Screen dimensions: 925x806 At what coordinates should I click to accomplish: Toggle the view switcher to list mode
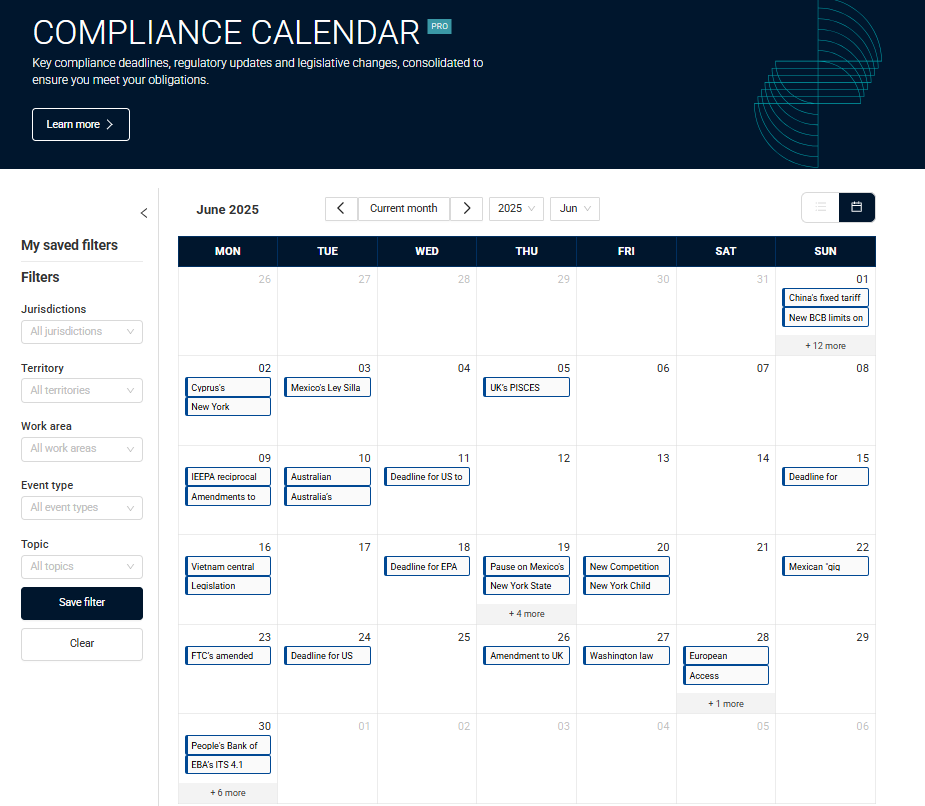click(x=819, y=207)
